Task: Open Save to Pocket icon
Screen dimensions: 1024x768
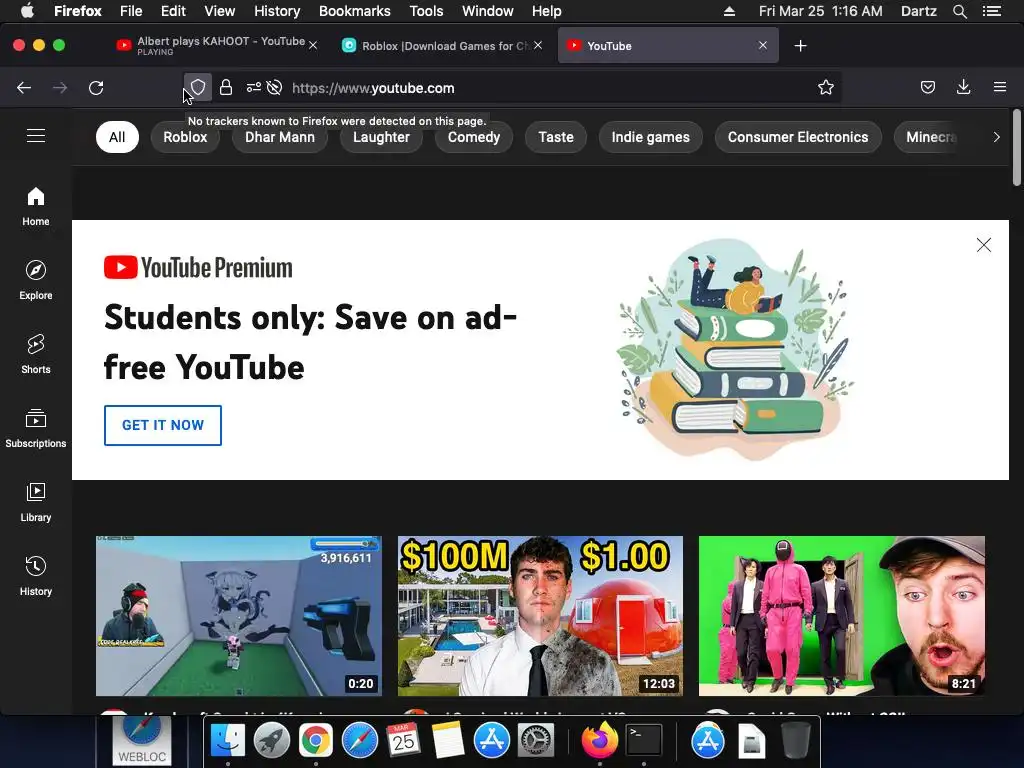Action: point(928,88)
